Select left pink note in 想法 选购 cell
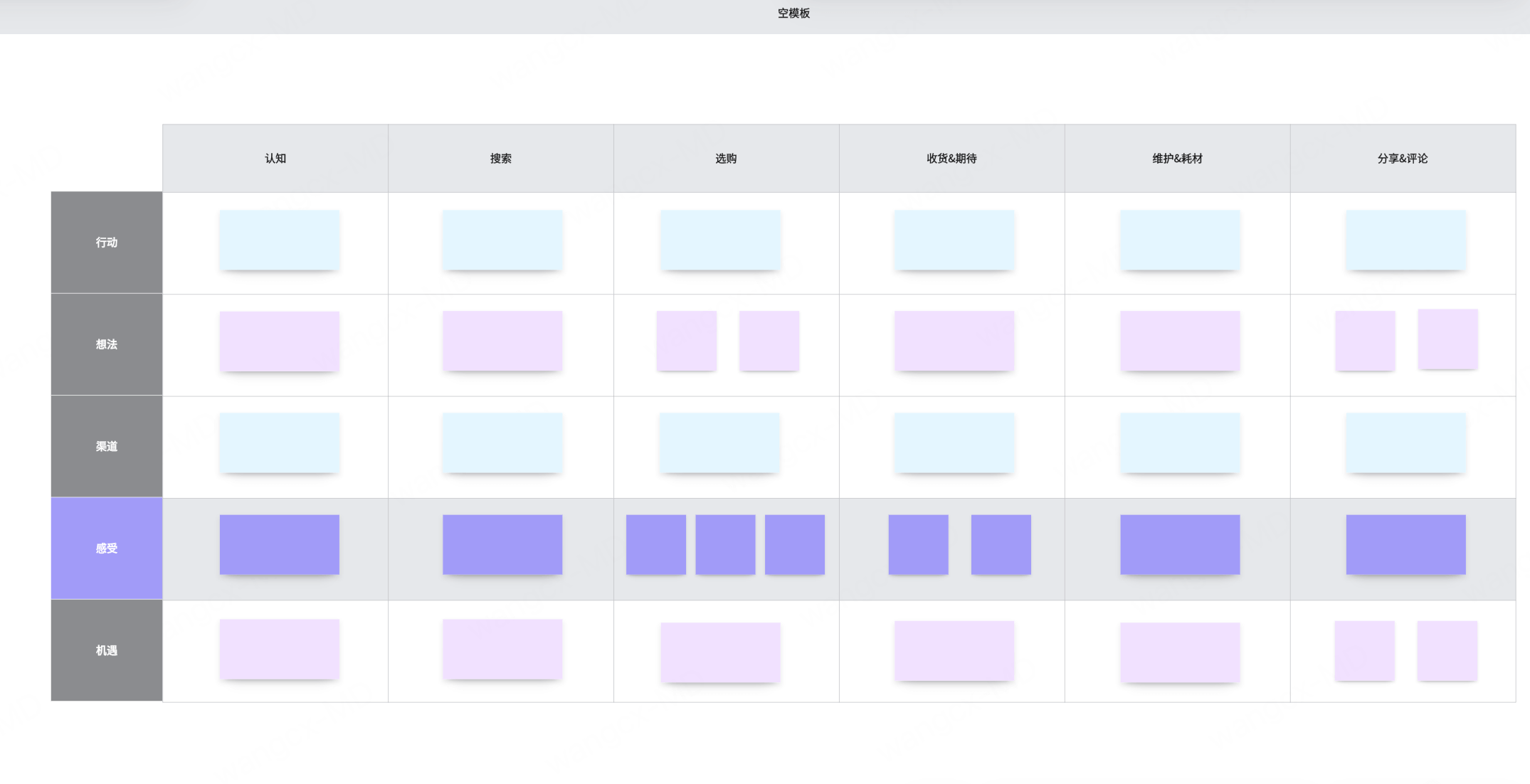 point(686,341)
